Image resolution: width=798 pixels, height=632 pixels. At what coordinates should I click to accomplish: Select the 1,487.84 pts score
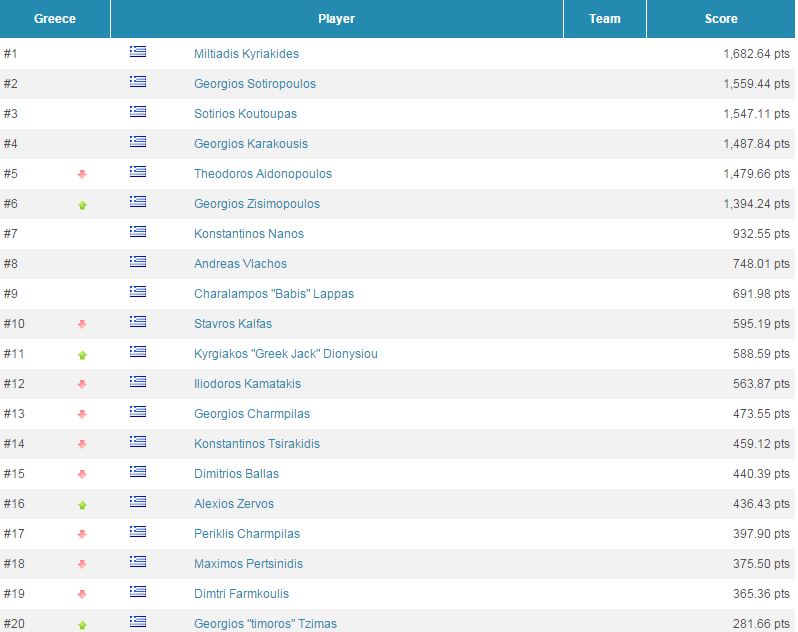click(756, 143)
